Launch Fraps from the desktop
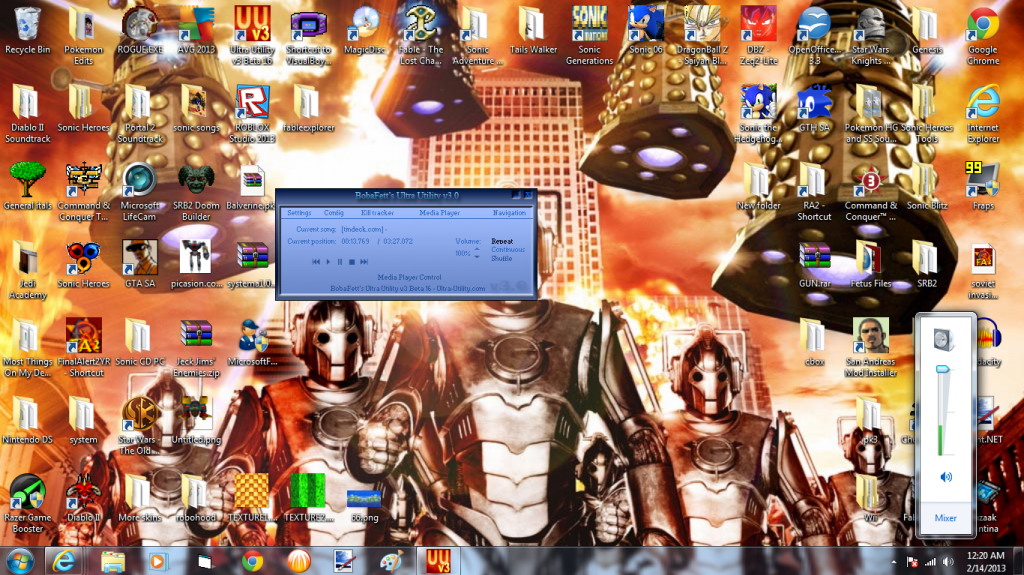Image resolution: width=1024 pixels, height=575 pixels. 983,186
